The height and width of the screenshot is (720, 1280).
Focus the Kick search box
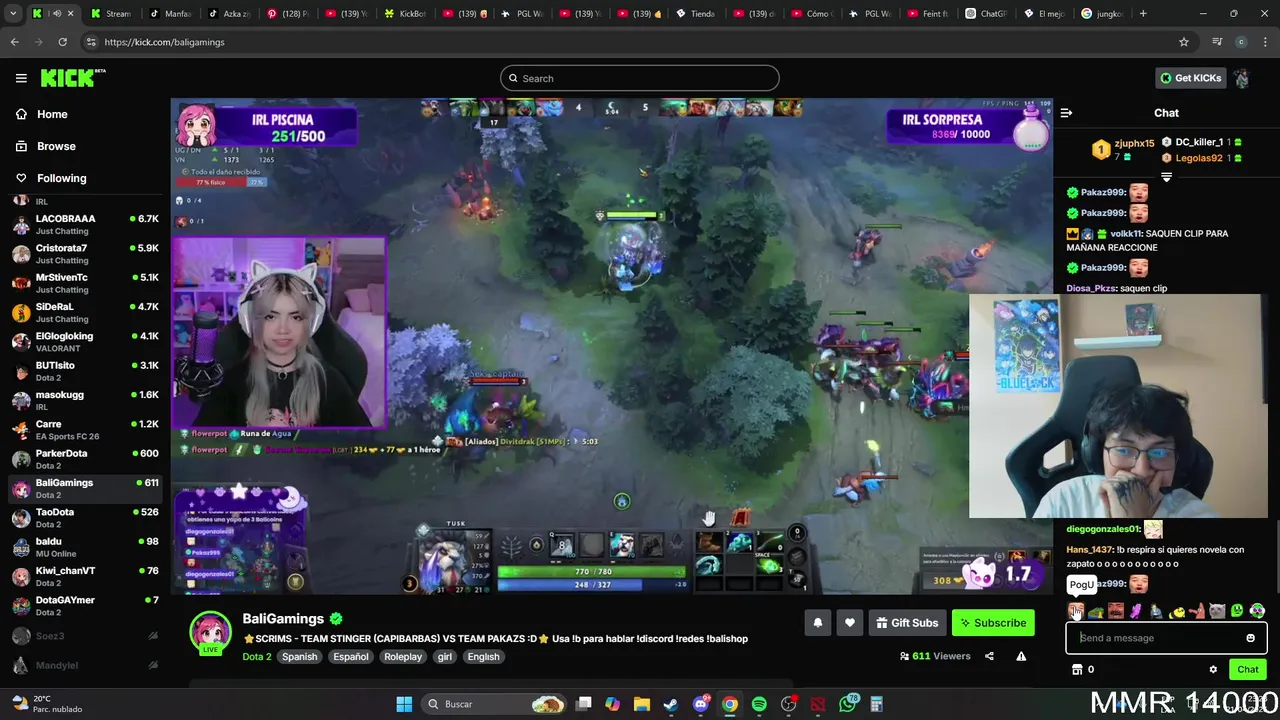640,78
